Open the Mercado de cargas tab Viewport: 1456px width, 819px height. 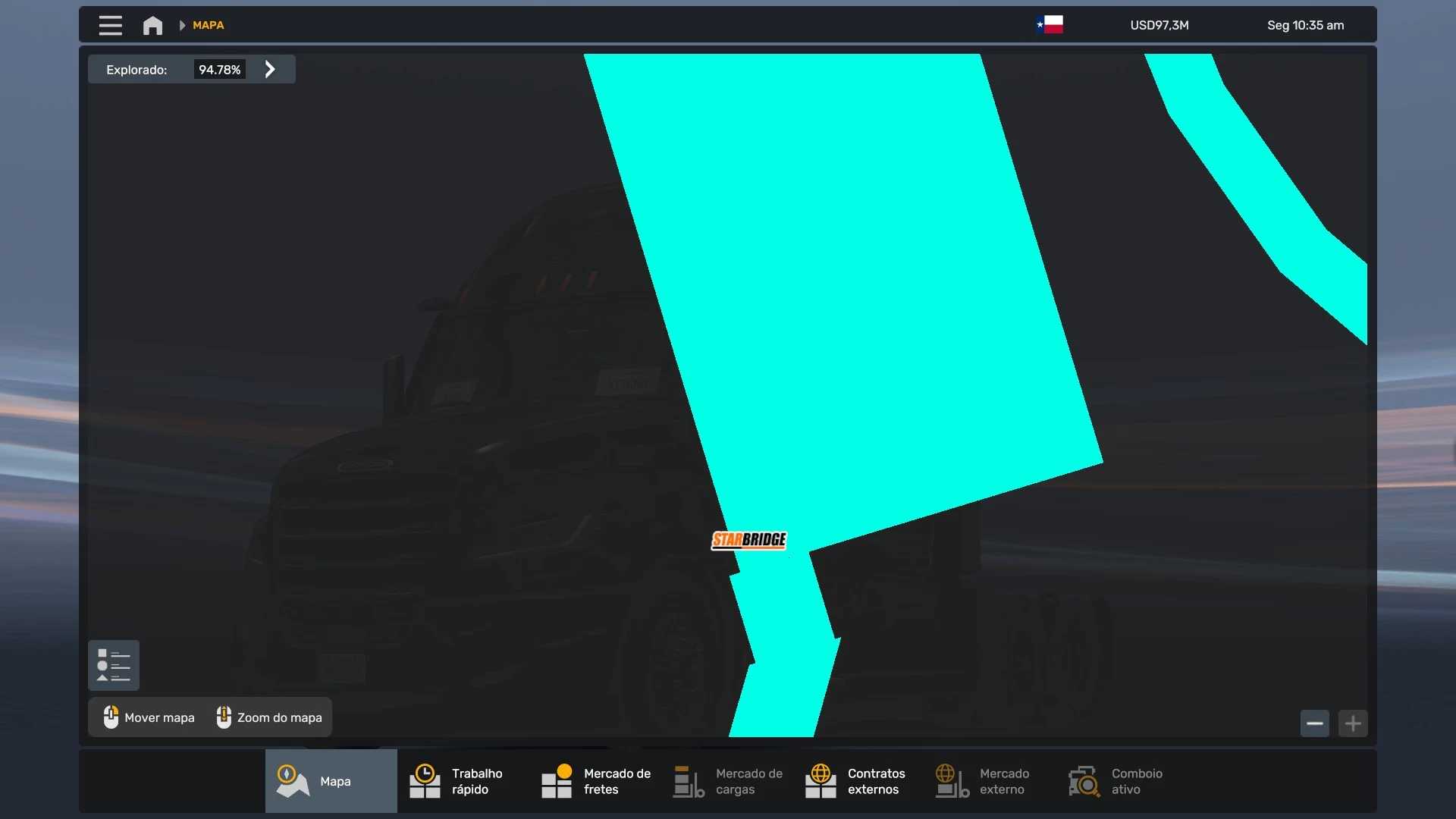point(728,781)
